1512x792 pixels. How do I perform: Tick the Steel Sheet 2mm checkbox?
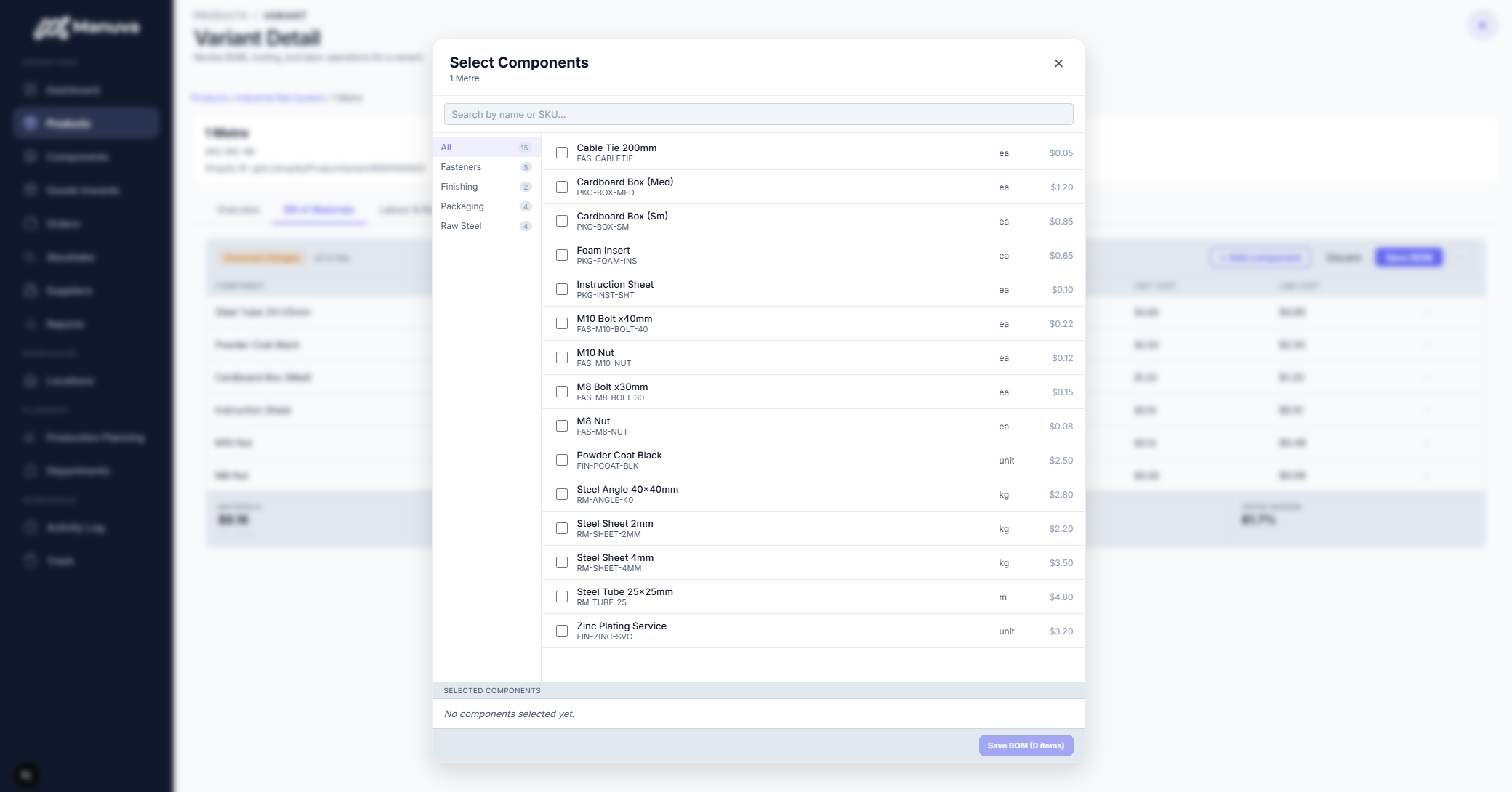pos(562,528)
